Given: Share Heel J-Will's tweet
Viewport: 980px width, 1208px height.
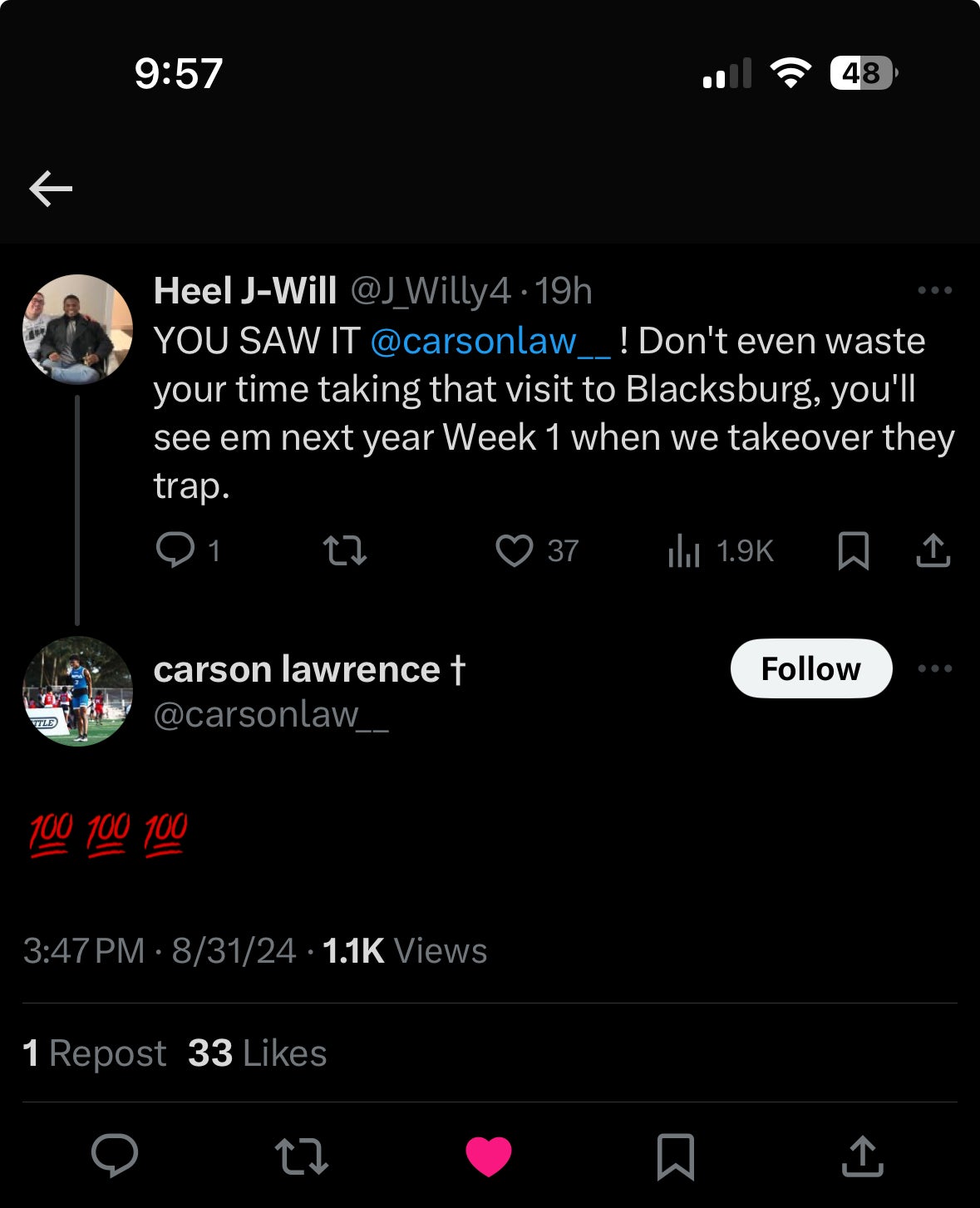Looking at the screenshot, I should pos(933,550).
